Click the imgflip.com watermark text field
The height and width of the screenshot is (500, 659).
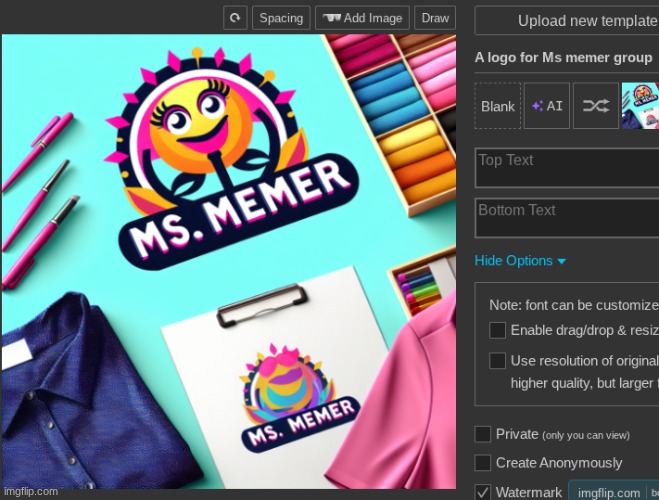pos(608,492)
